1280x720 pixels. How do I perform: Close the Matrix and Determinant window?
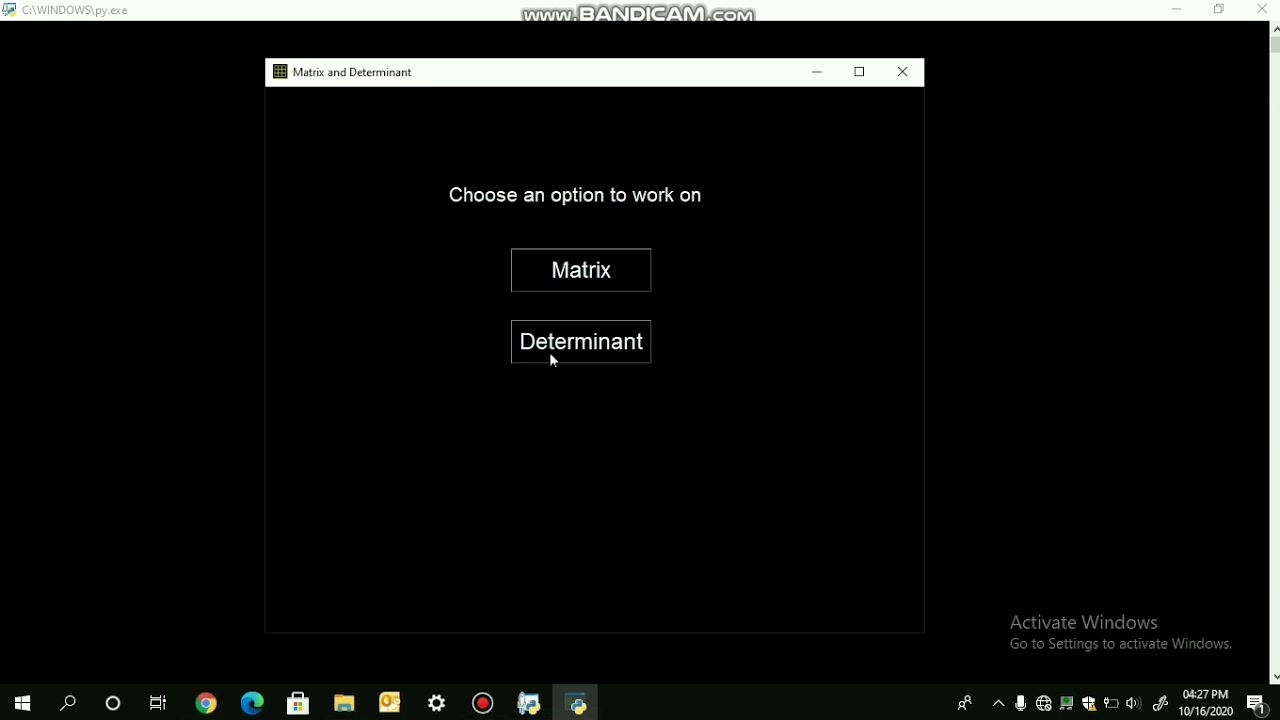point(903,72)
